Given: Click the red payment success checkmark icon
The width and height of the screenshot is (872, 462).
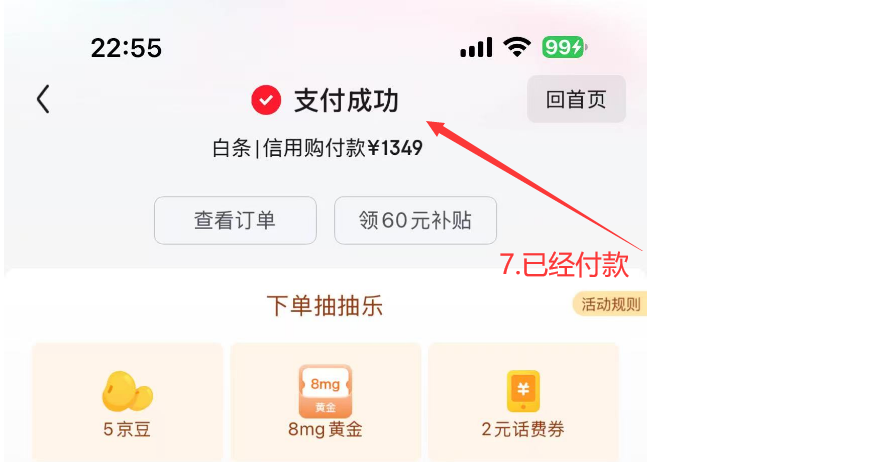Looking at the screenshot, I should pos(266,100).
